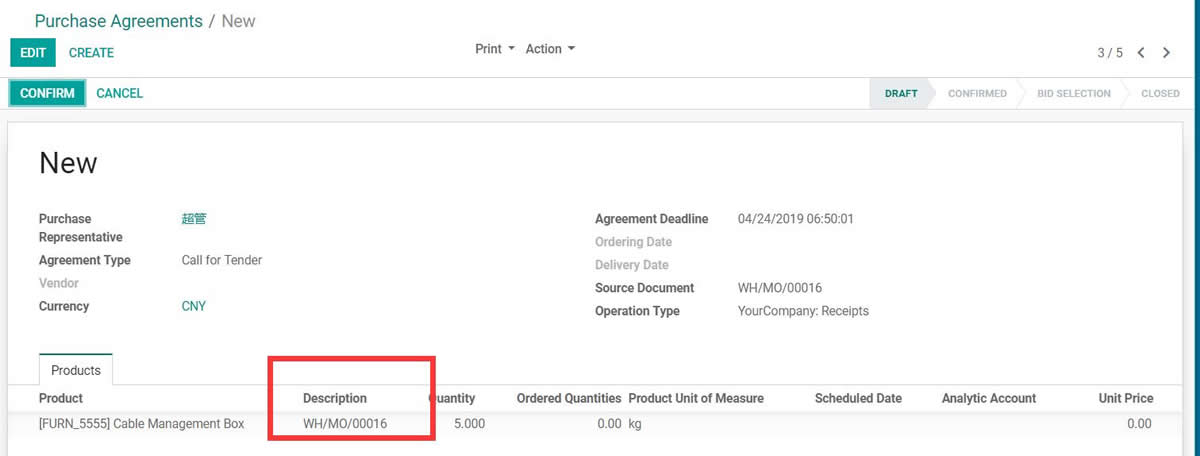This screenshot has width=1200, height=456.
Task: Click the record pager 3 / 5
Action: click(1110, 52)
